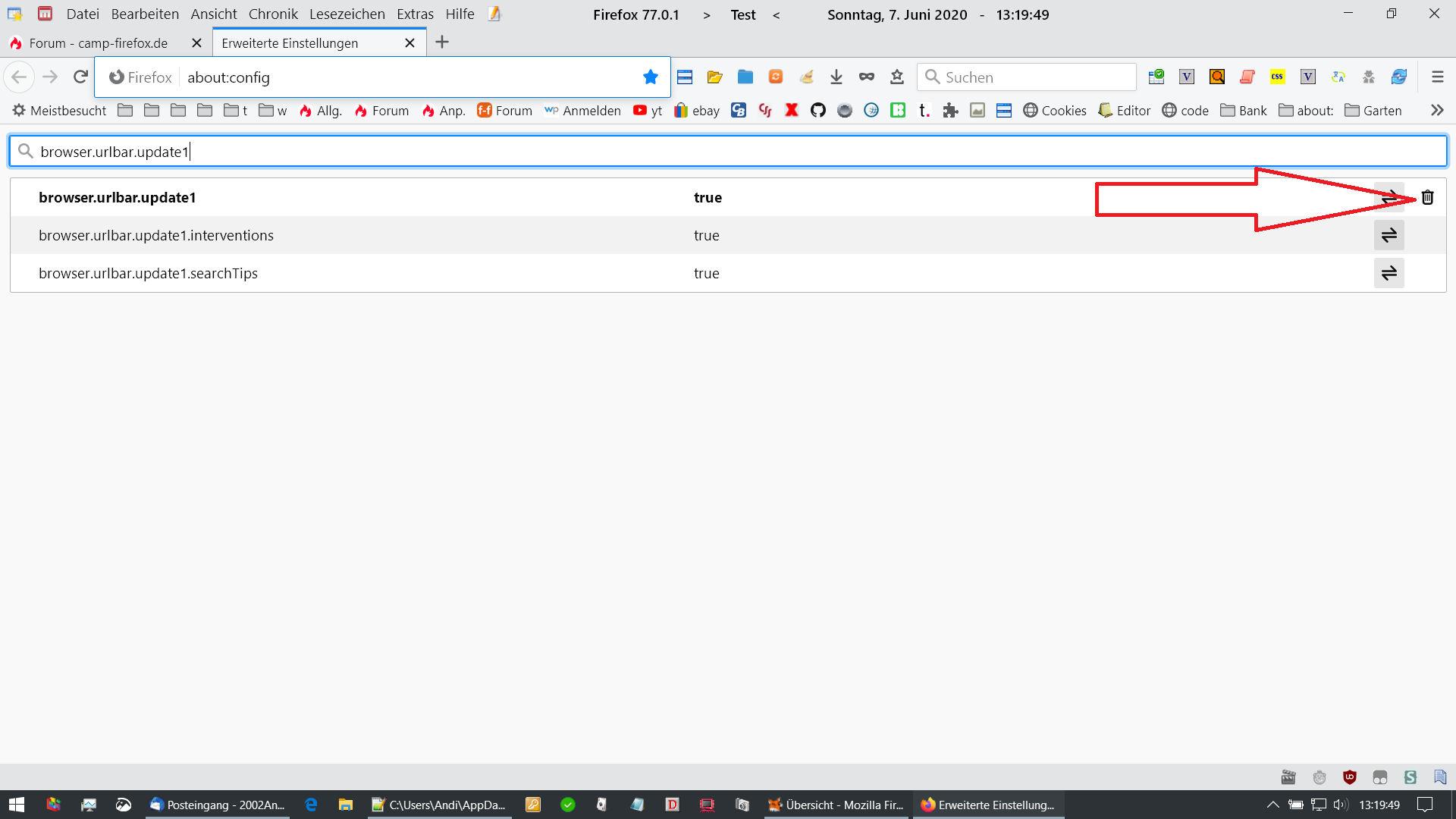Click the GitHub bookmark icon
This screenshot has height=819, width=1456.
coord(817,111)
